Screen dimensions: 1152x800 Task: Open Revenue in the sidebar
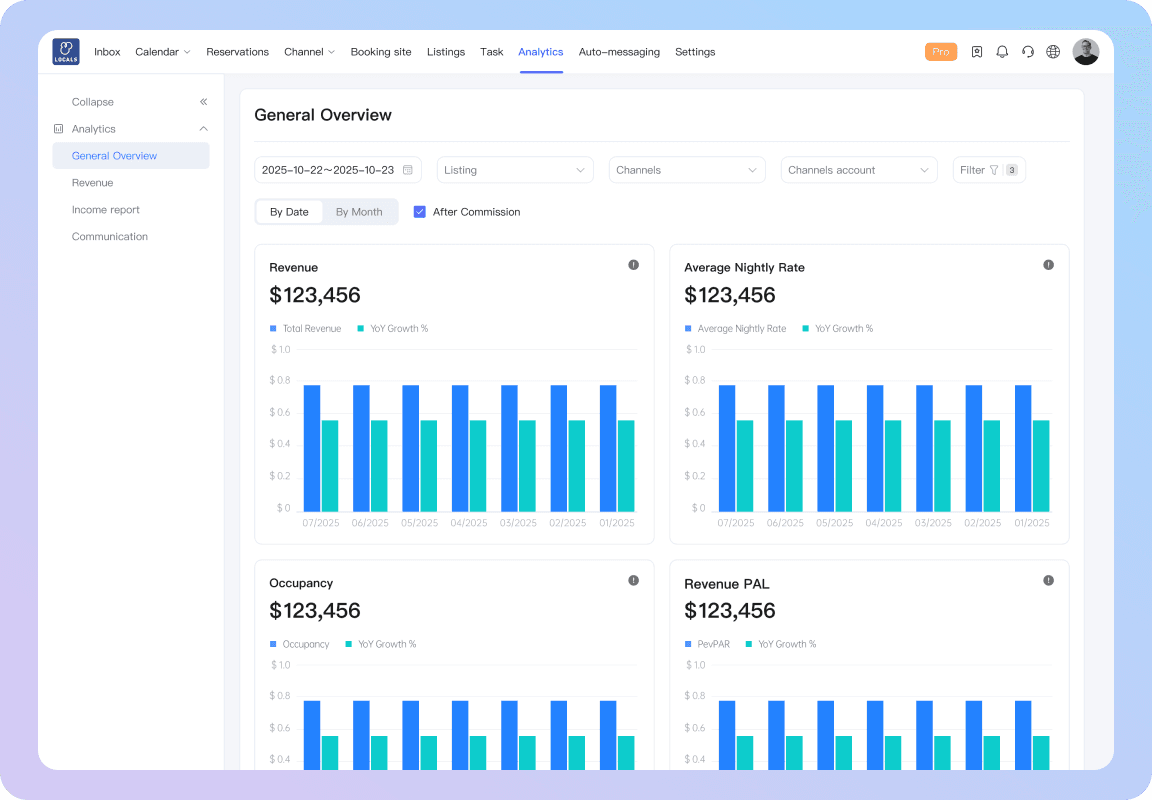(93, 182)
